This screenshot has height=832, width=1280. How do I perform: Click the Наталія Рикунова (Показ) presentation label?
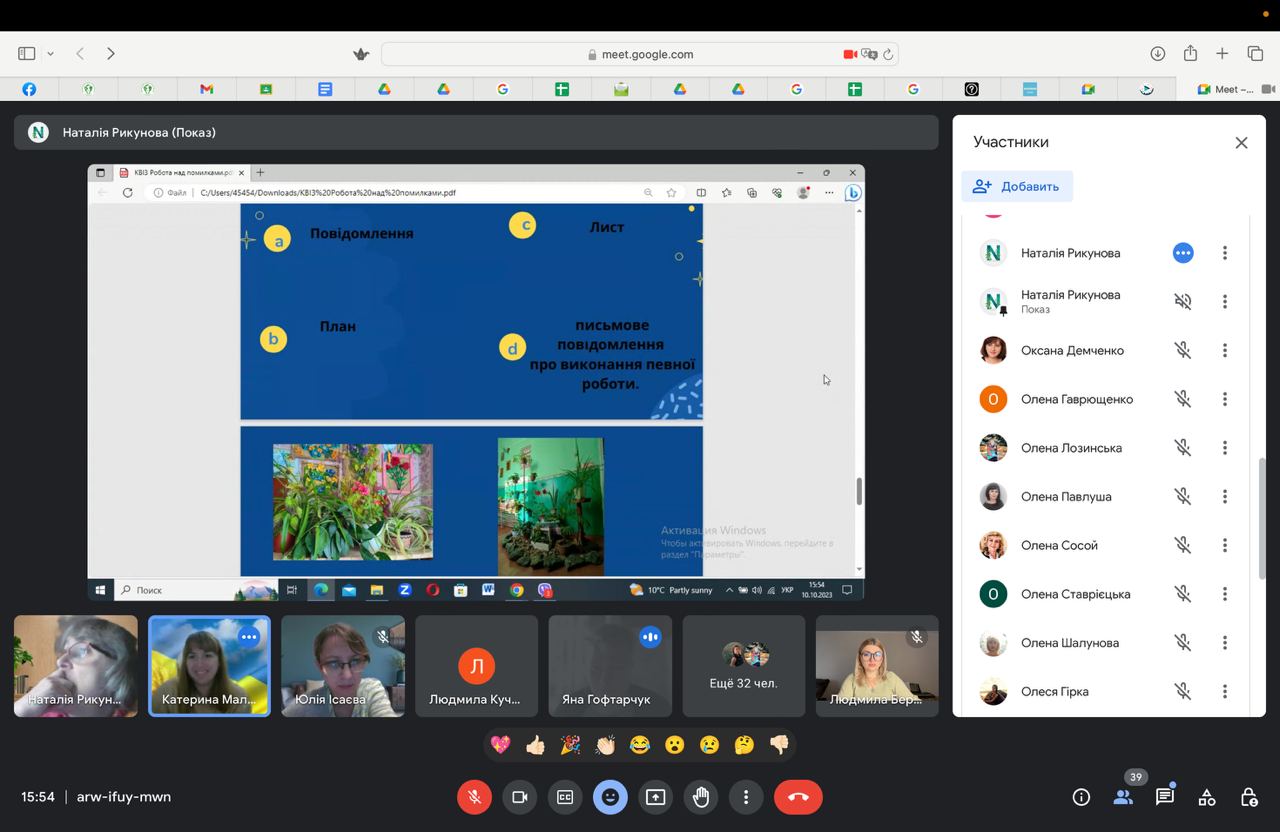coord(139,132)
